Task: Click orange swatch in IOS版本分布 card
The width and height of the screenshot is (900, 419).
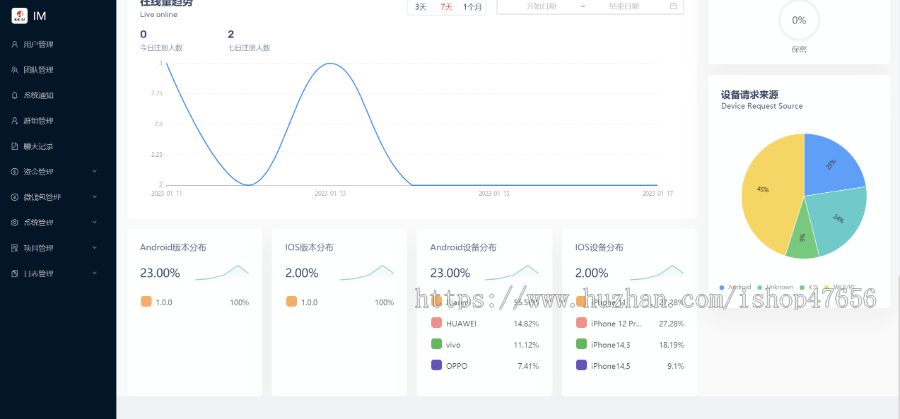Action: pyautogui.click(x=291, y=301)
